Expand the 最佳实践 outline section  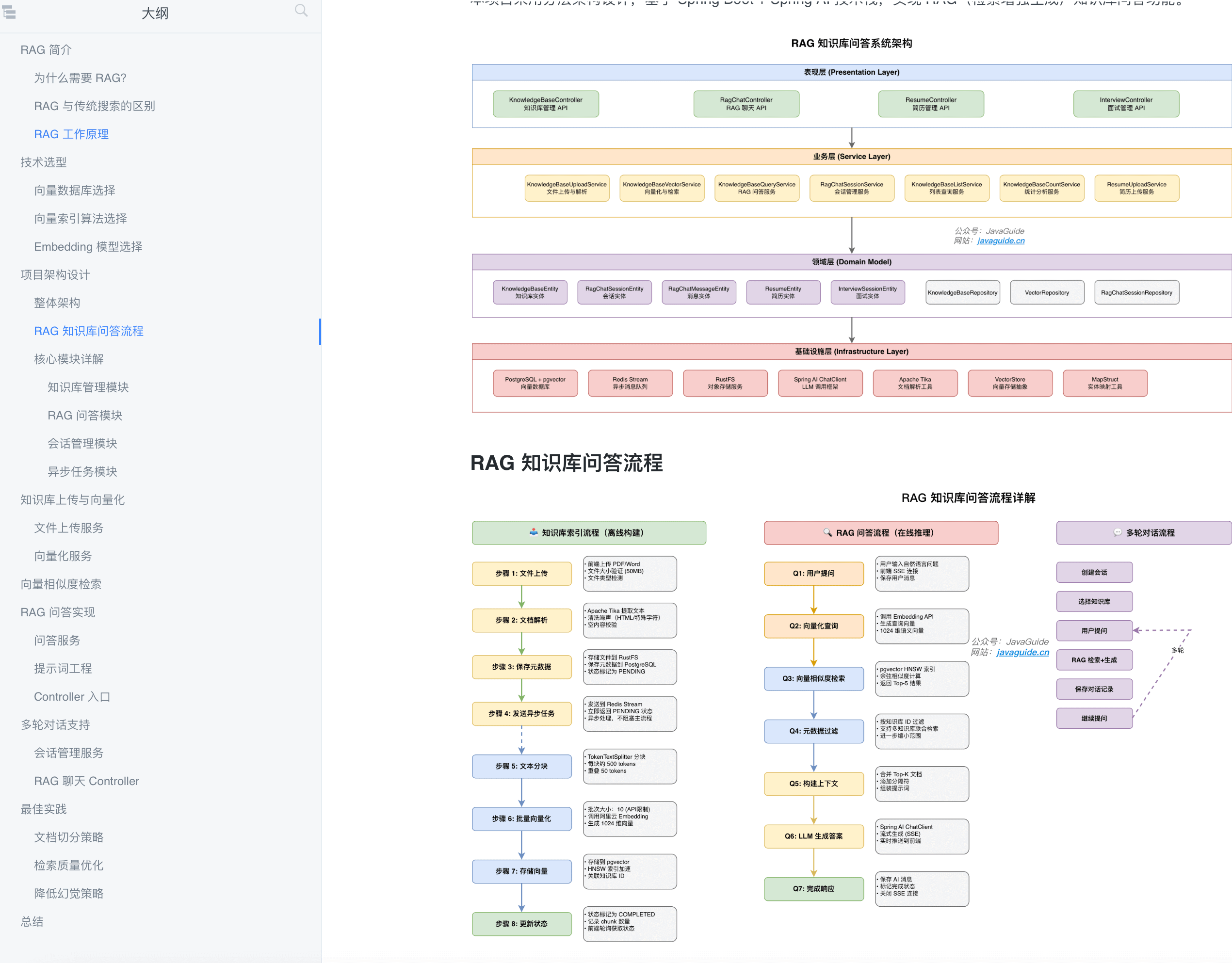pos(44,808)
